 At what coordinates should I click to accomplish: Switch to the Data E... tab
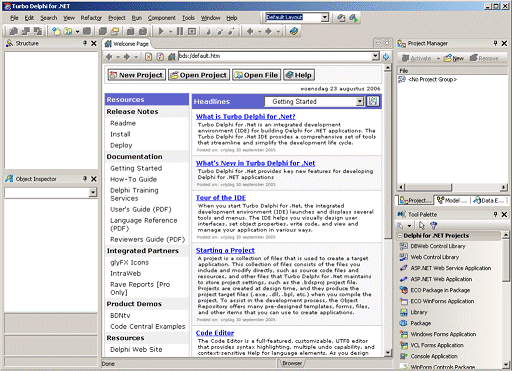click(x=488, y=200)
